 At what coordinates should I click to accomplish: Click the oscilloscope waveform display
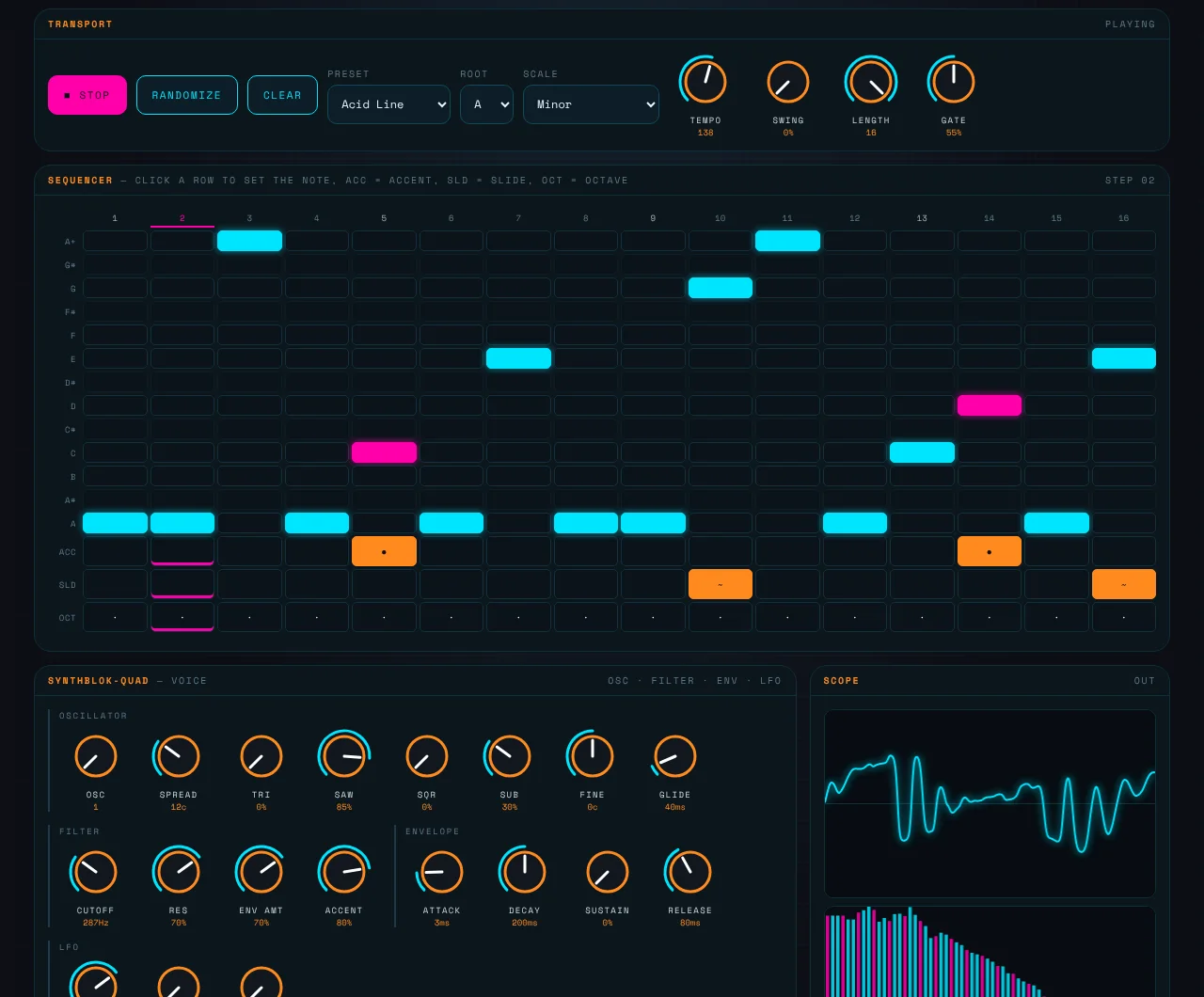[990, 803]
